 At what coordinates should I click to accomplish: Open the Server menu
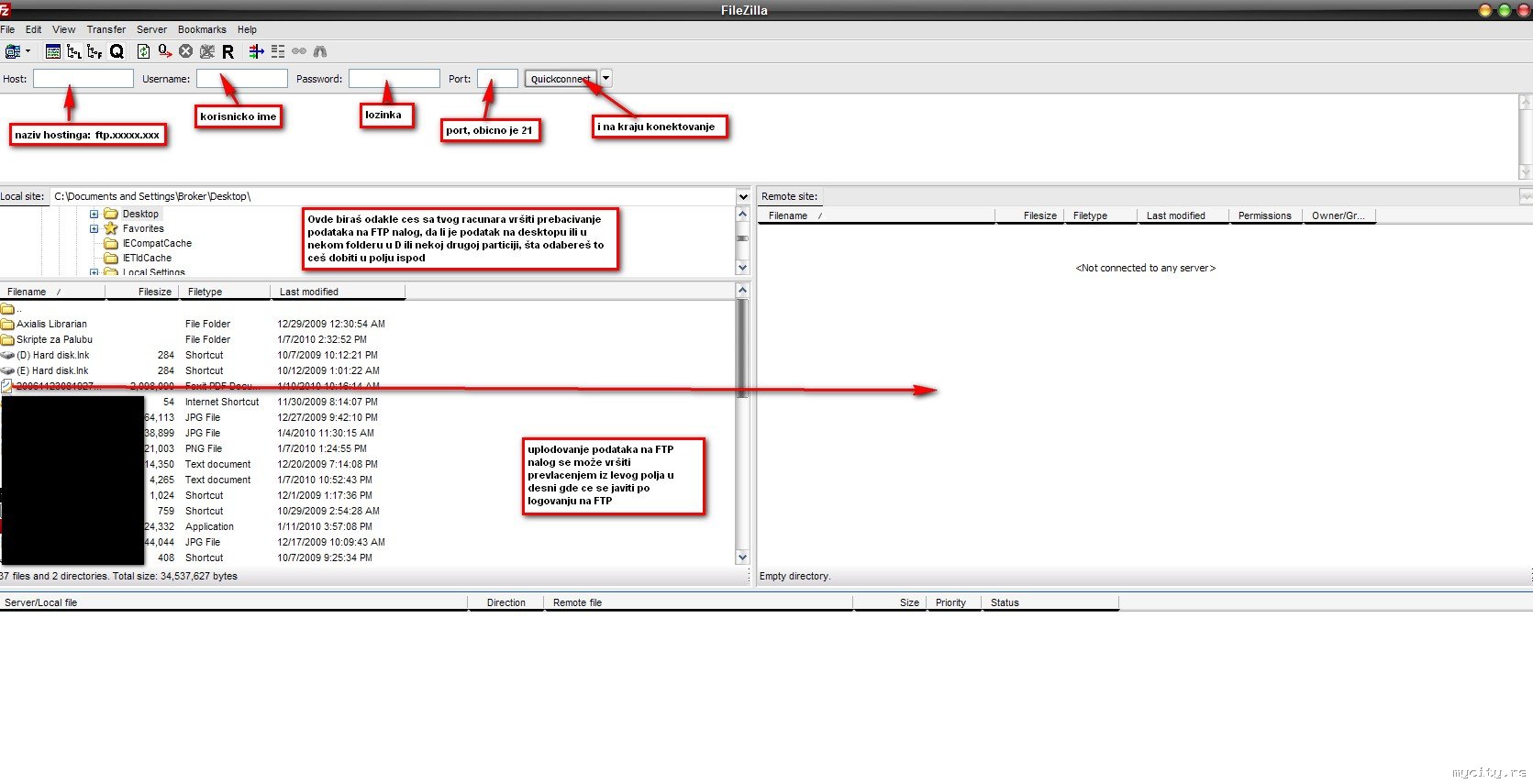[152, 29]
